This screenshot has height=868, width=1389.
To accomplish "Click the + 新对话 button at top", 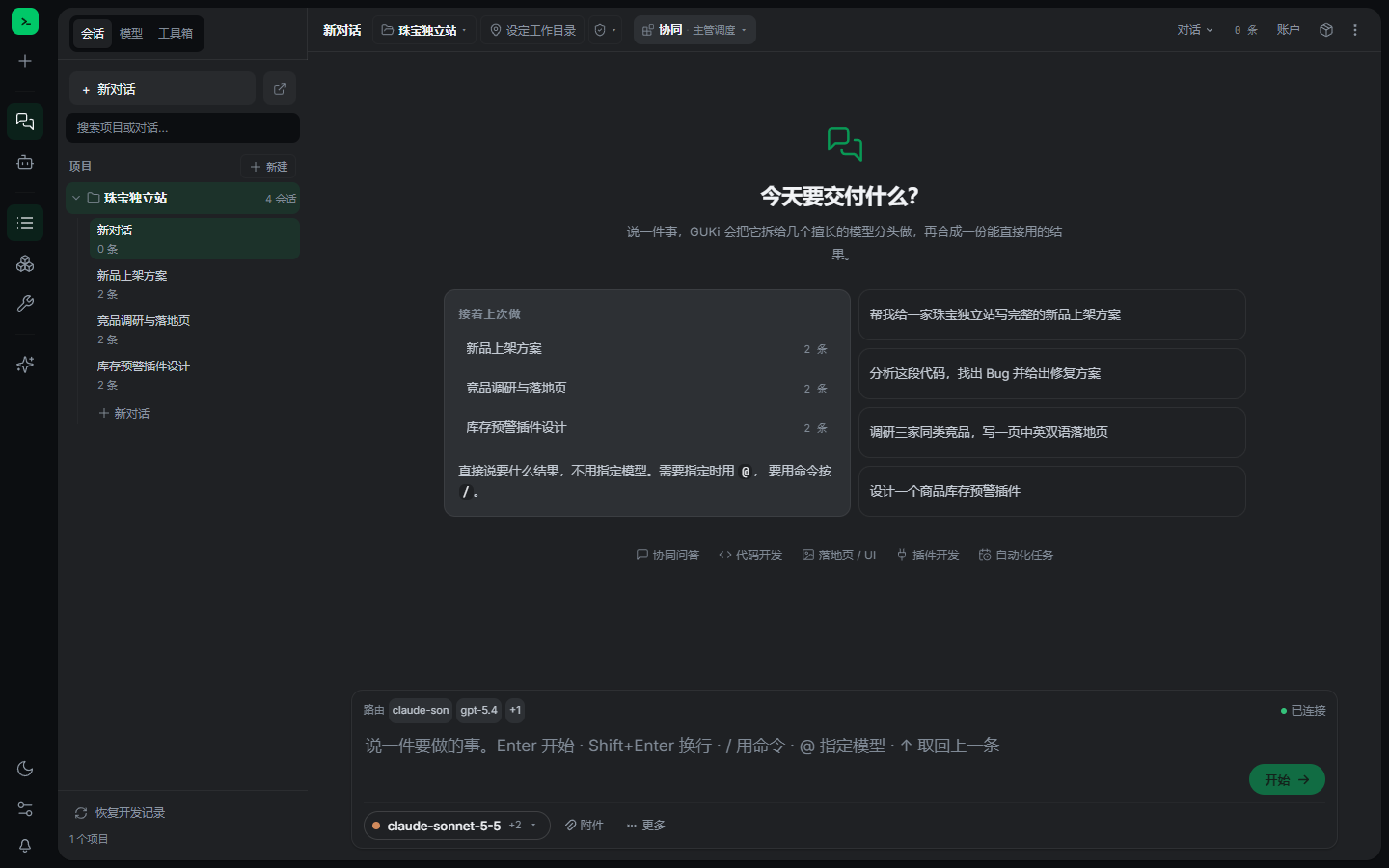I will 162,89.
